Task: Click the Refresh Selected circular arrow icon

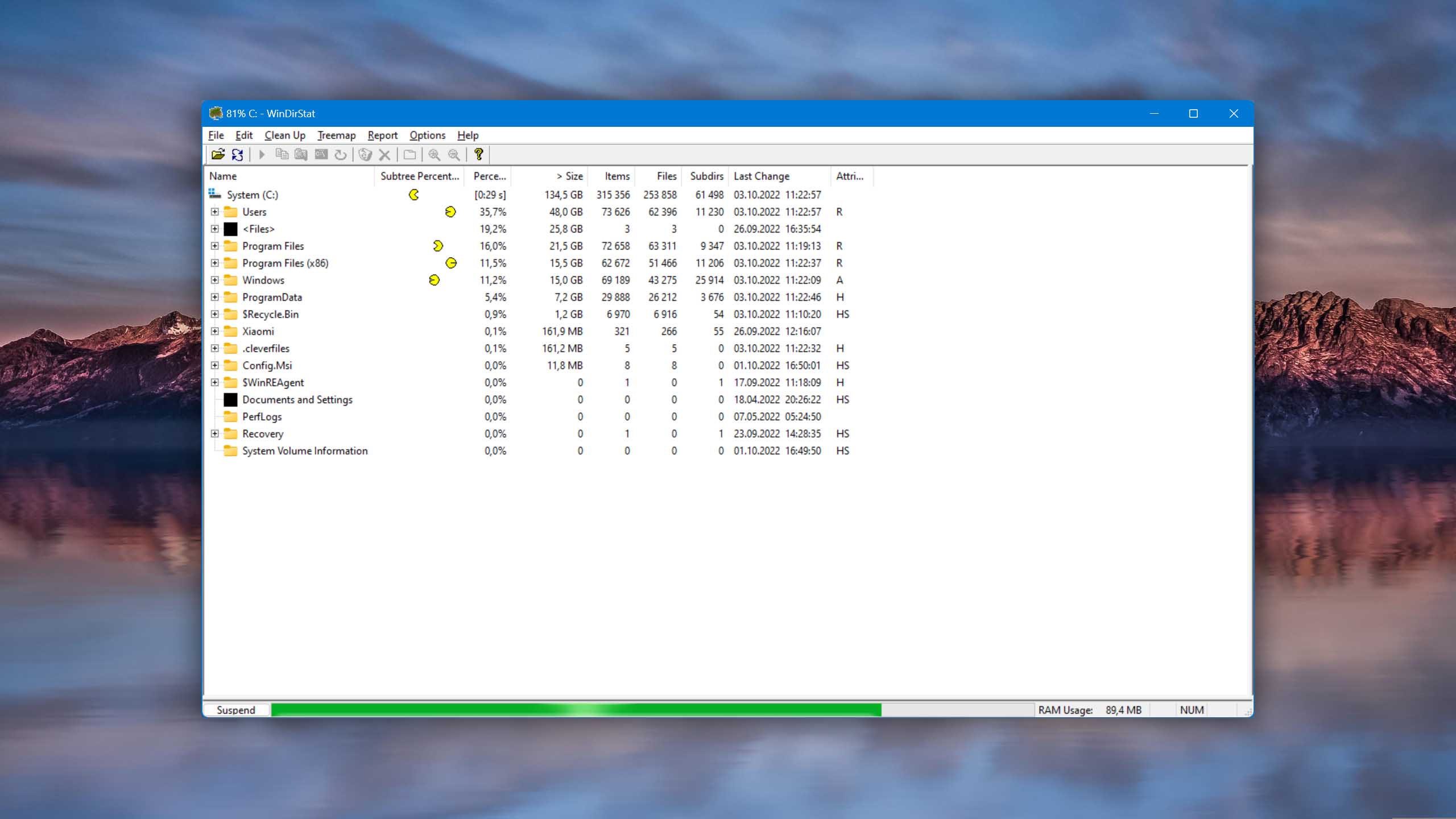Action: point(340,154)
